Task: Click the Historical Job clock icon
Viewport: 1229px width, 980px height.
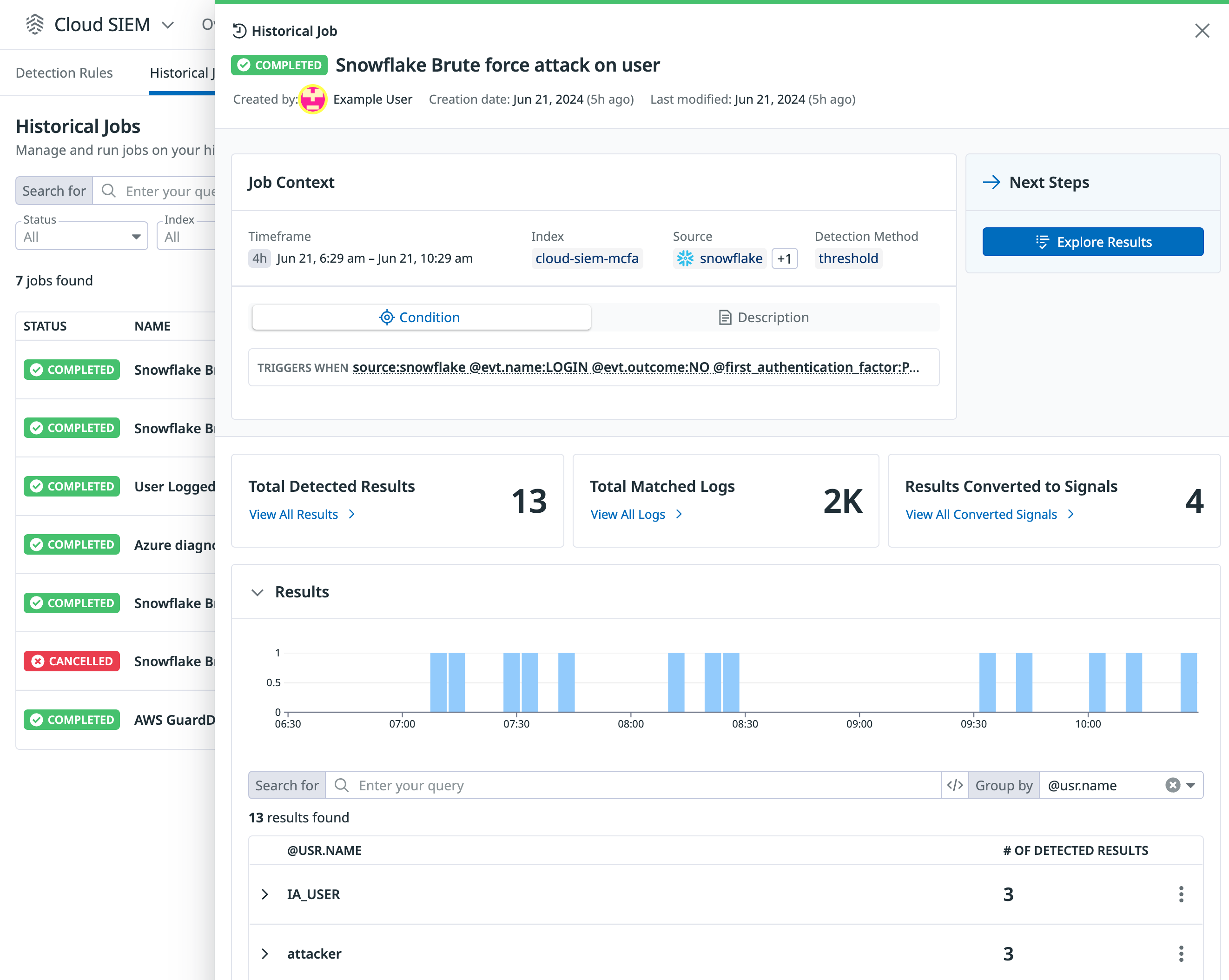Action: (x=239, y=31)
